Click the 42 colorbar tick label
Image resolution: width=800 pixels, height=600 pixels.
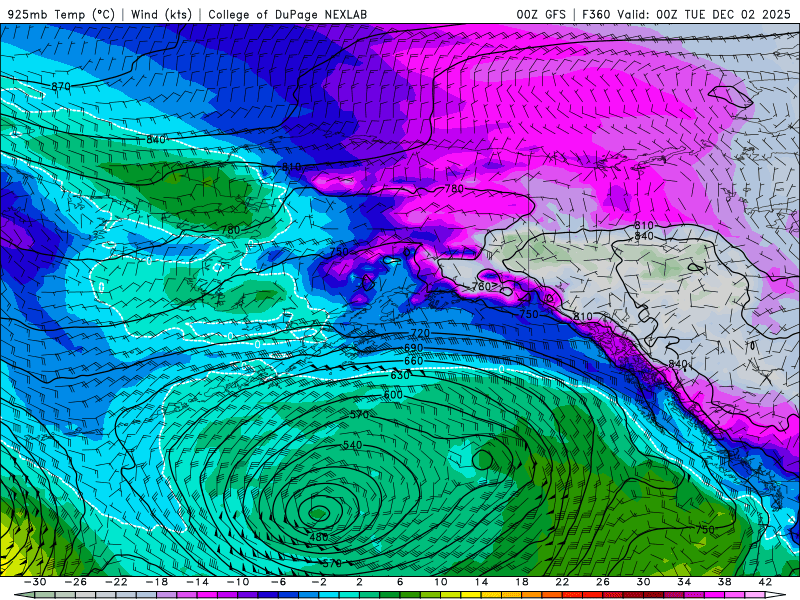765,582
